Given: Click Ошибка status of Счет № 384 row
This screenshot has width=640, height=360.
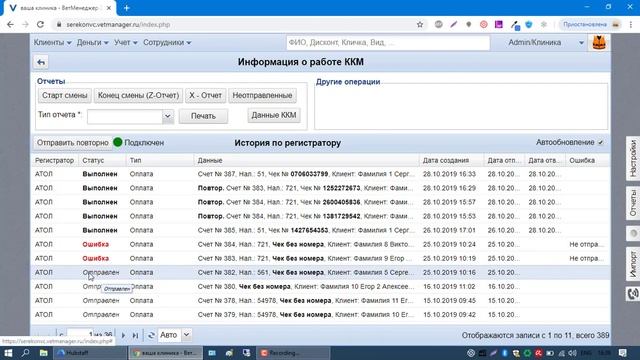Looking at the screenshot, I should click(x=96, y=244).
